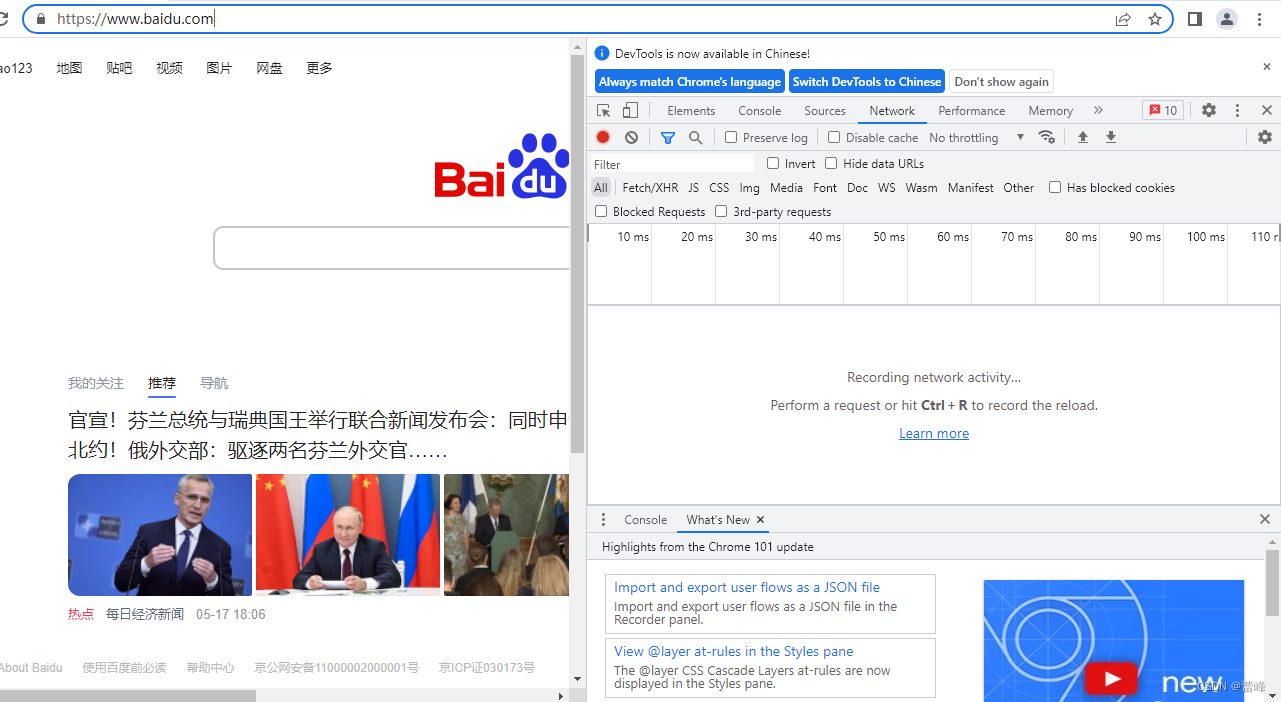Switch to Performance tab
Image resolution: width=1281 pixels, height=702 pixels.
[x=971, y=111]
